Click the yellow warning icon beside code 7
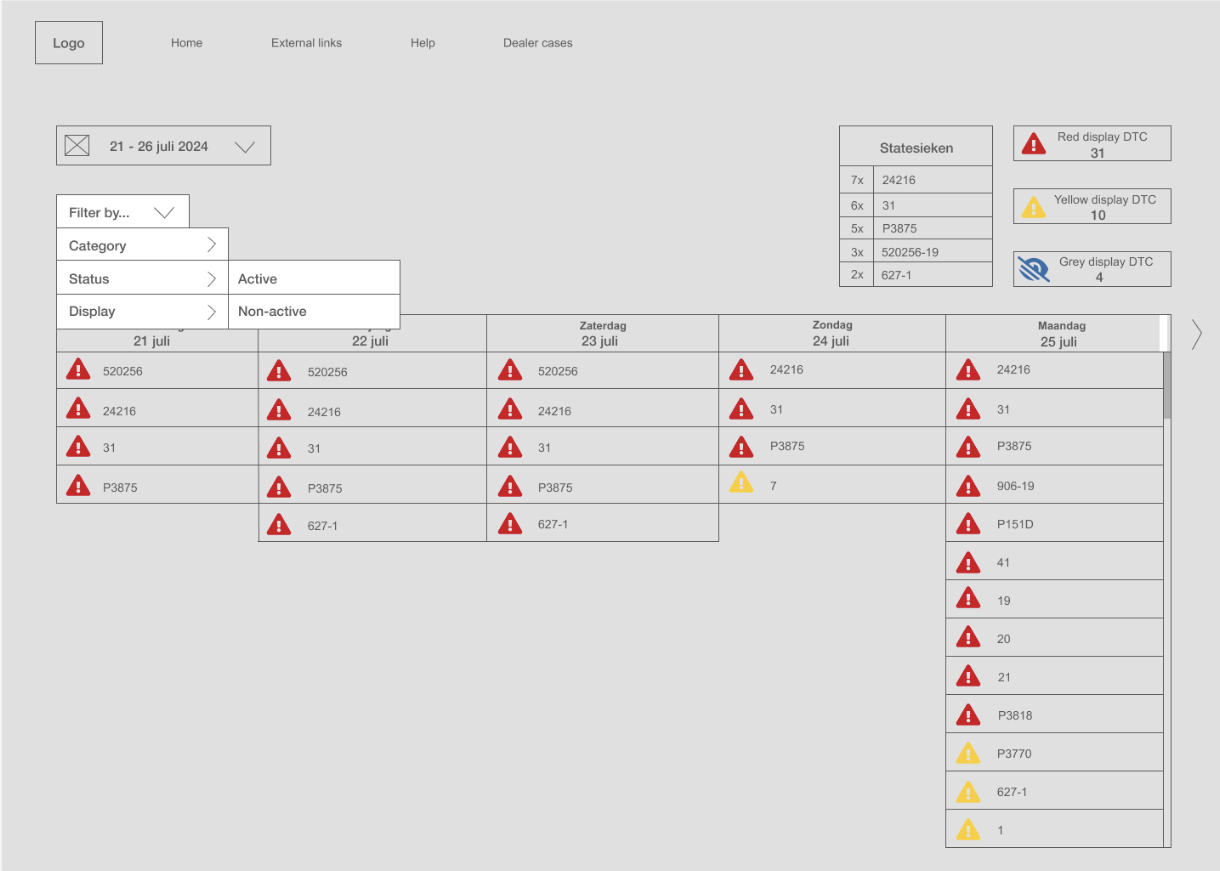The image size is (1220, 871). pos(740,483)
